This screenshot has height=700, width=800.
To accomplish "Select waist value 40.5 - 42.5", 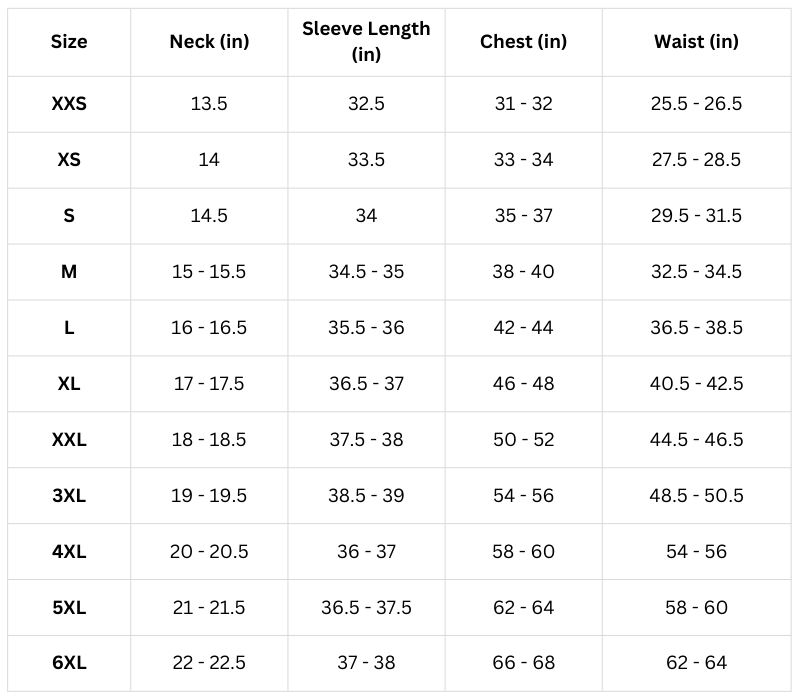I will coord(696,384).
